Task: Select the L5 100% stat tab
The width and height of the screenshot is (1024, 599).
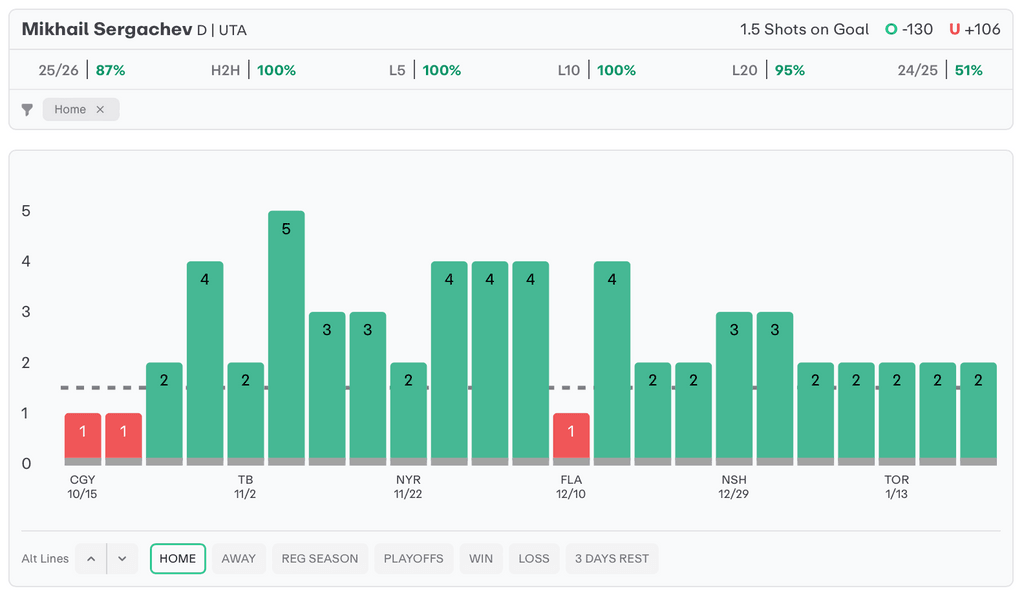Action: [425, 70]
